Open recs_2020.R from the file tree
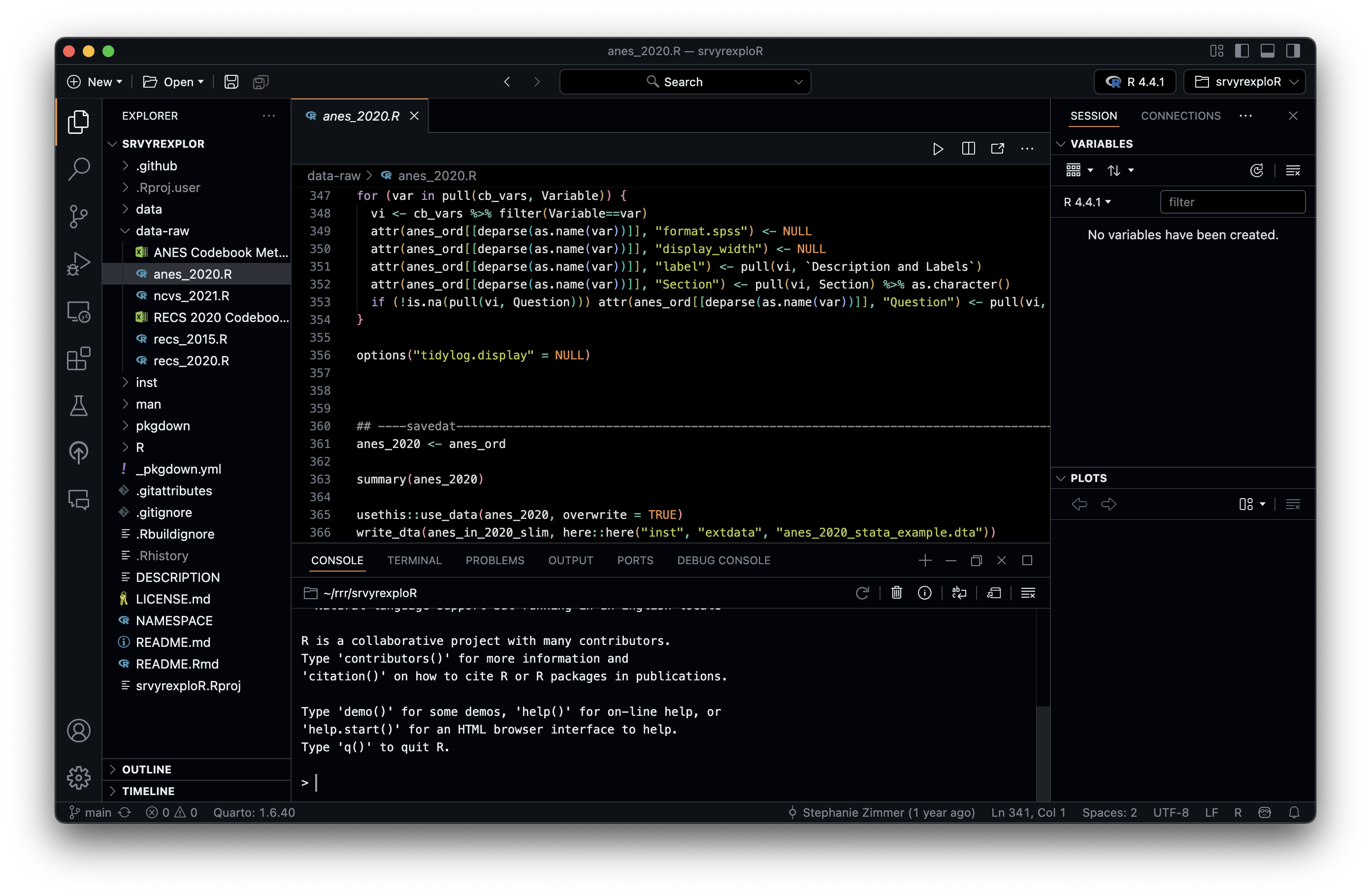This screenshot has width=1371, height=896. pos(191,360)
